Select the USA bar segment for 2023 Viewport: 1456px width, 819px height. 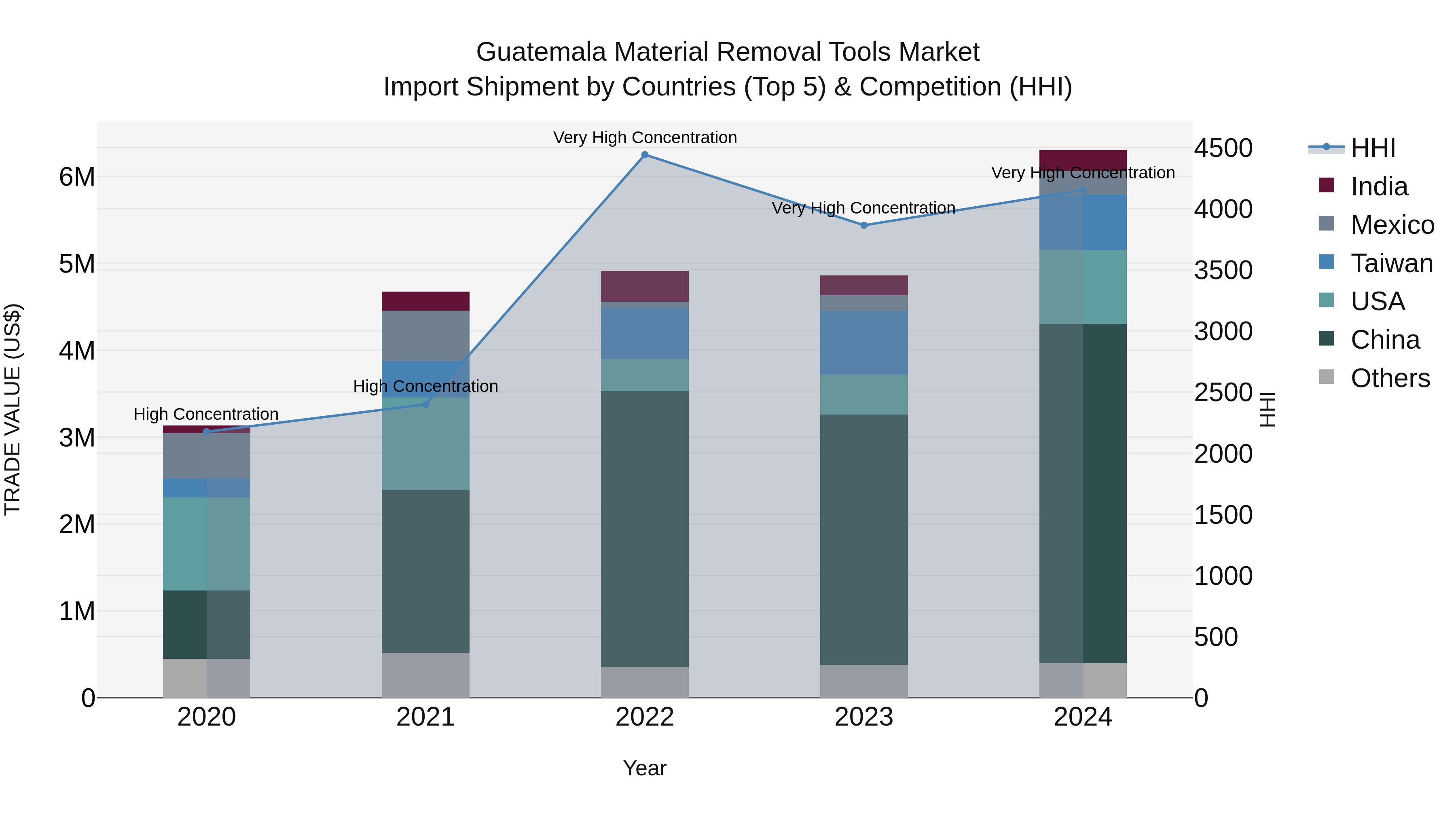(x=863, y=394)
